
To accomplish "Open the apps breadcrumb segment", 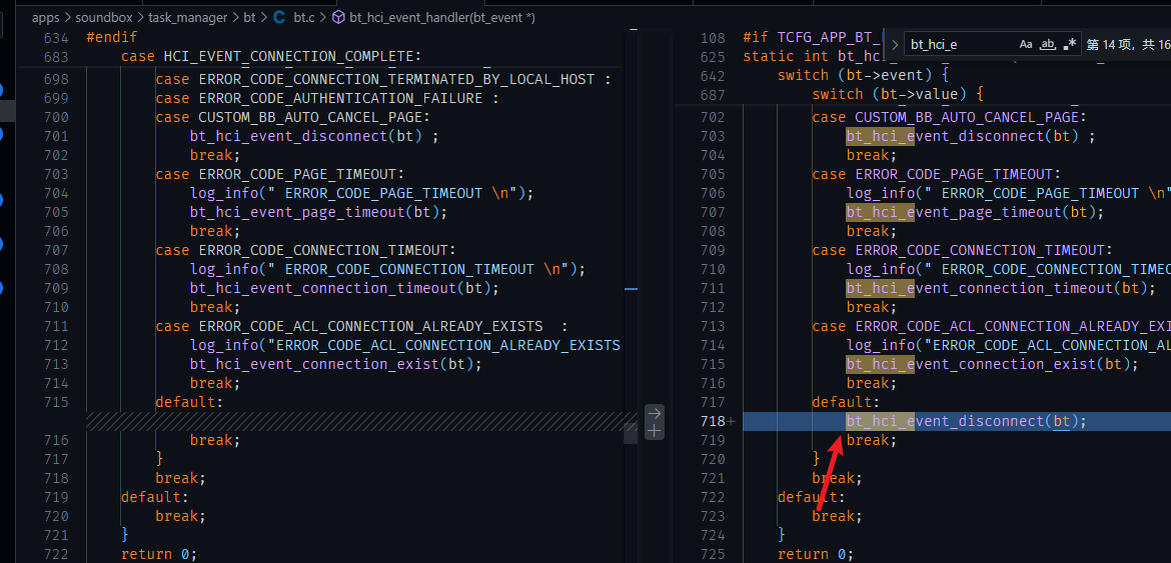I will coord(45,17).
